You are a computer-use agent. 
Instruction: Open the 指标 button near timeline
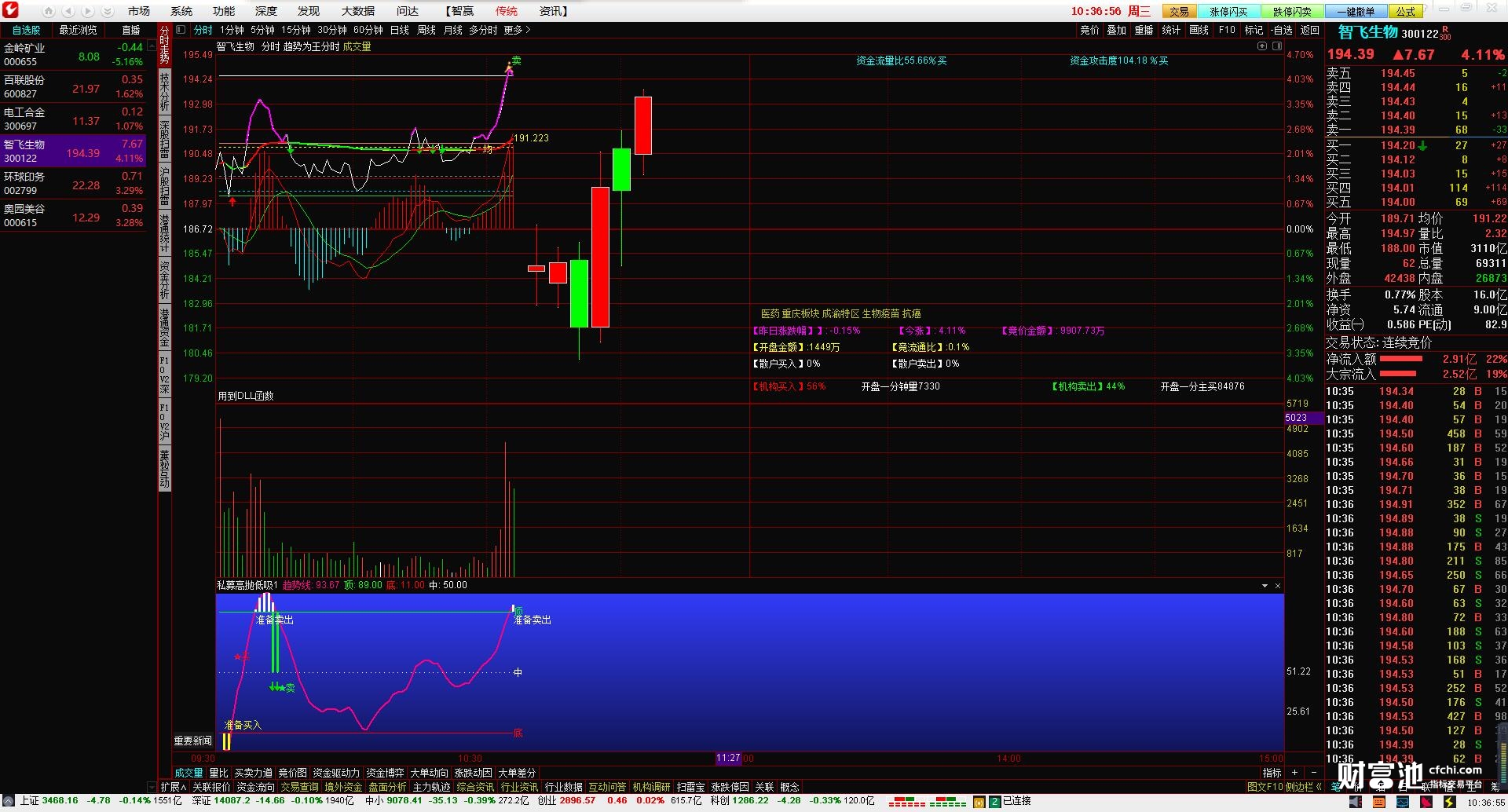1272,773
